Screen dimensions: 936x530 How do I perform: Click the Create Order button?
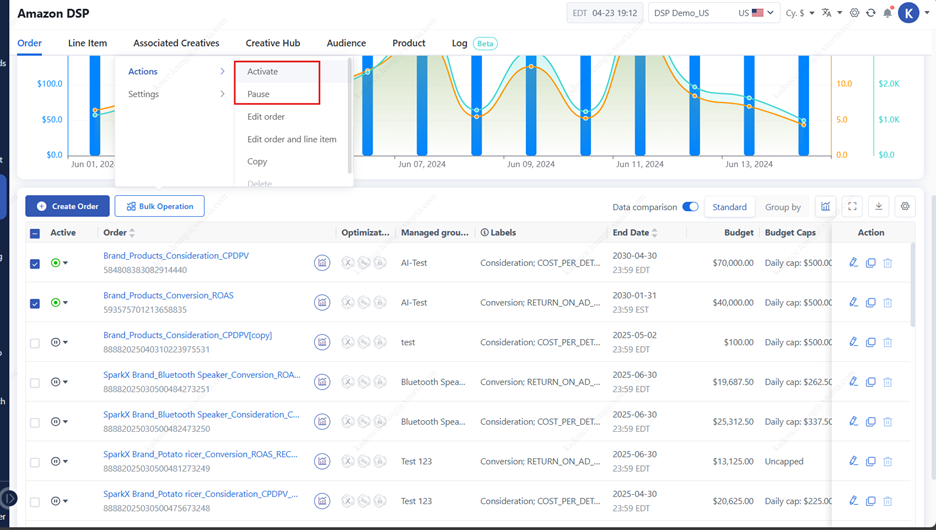[x=67, y=206]
